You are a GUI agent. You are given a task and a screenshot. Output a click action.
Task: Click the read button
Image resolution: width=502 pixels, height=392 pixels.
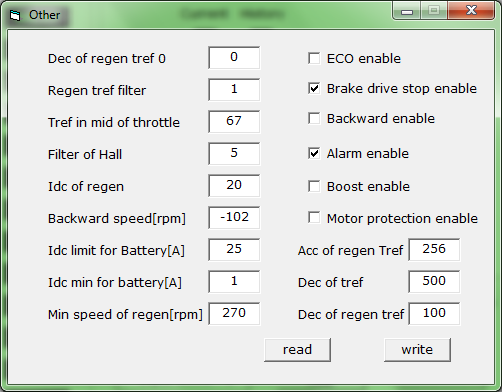tap(297, 350)
